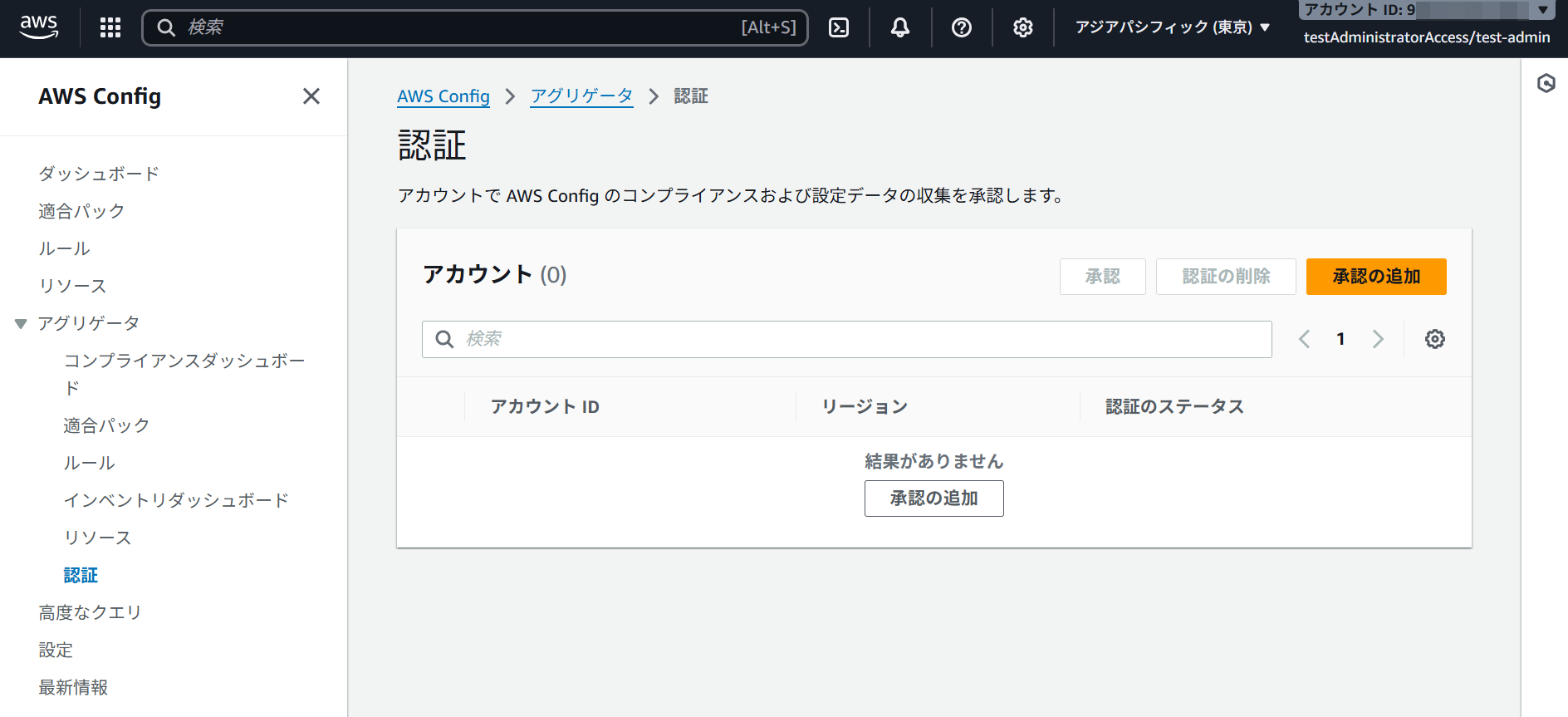Open the right-side help panel icon

(x=1546, y=83)
